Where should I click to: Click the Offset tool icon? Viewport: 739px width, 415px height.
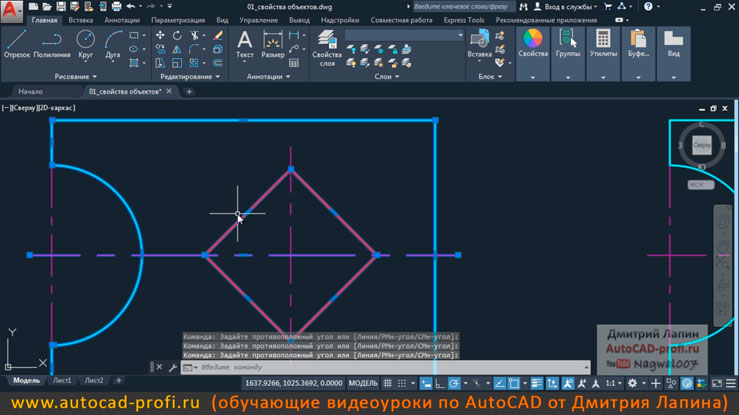click(218, 63)
